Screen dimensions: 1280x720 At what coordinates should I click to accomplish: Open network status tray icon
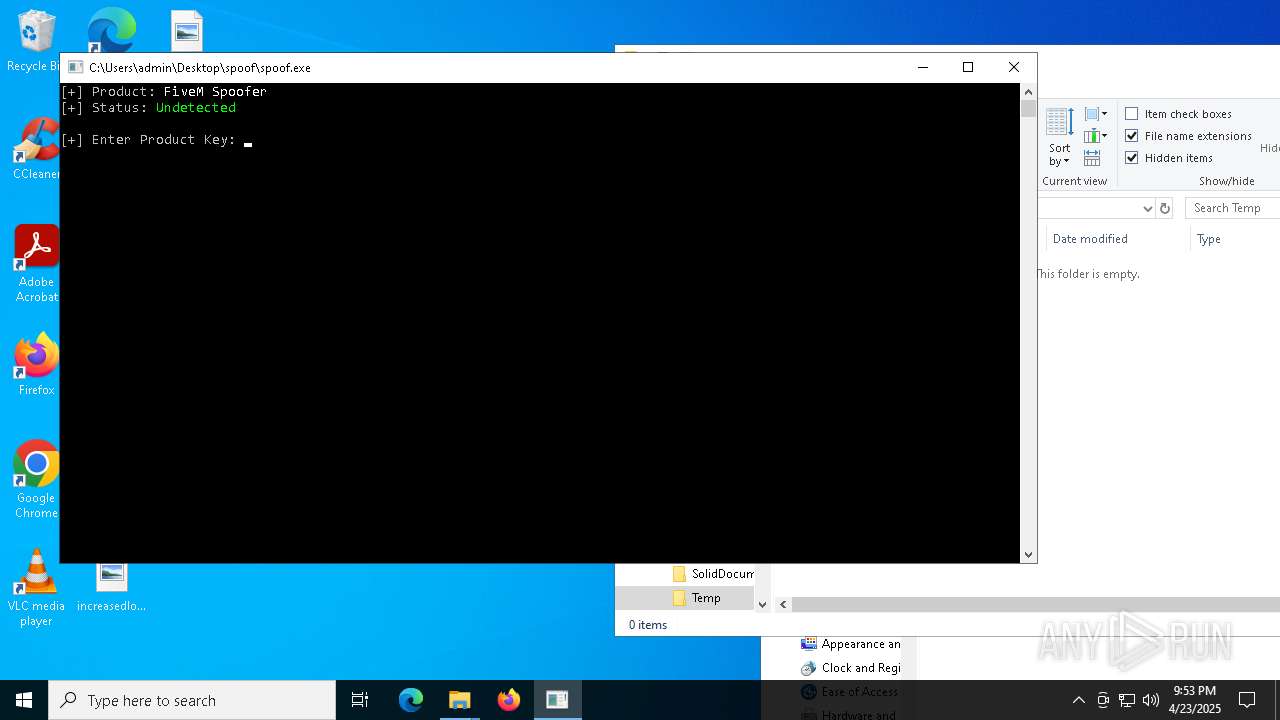coord(1127,700)
